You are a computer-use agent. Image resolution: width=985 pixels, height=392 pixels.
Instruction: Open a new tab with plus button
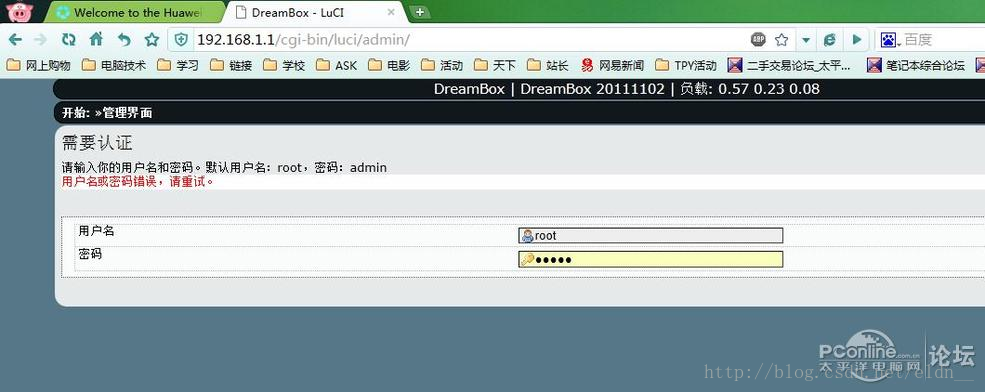point(420,12)
